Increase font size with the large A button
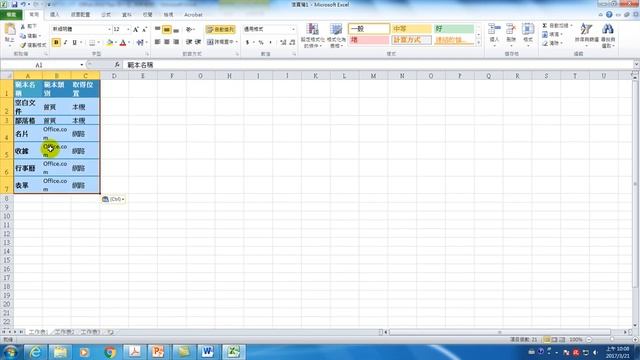 tap(136, 29)
